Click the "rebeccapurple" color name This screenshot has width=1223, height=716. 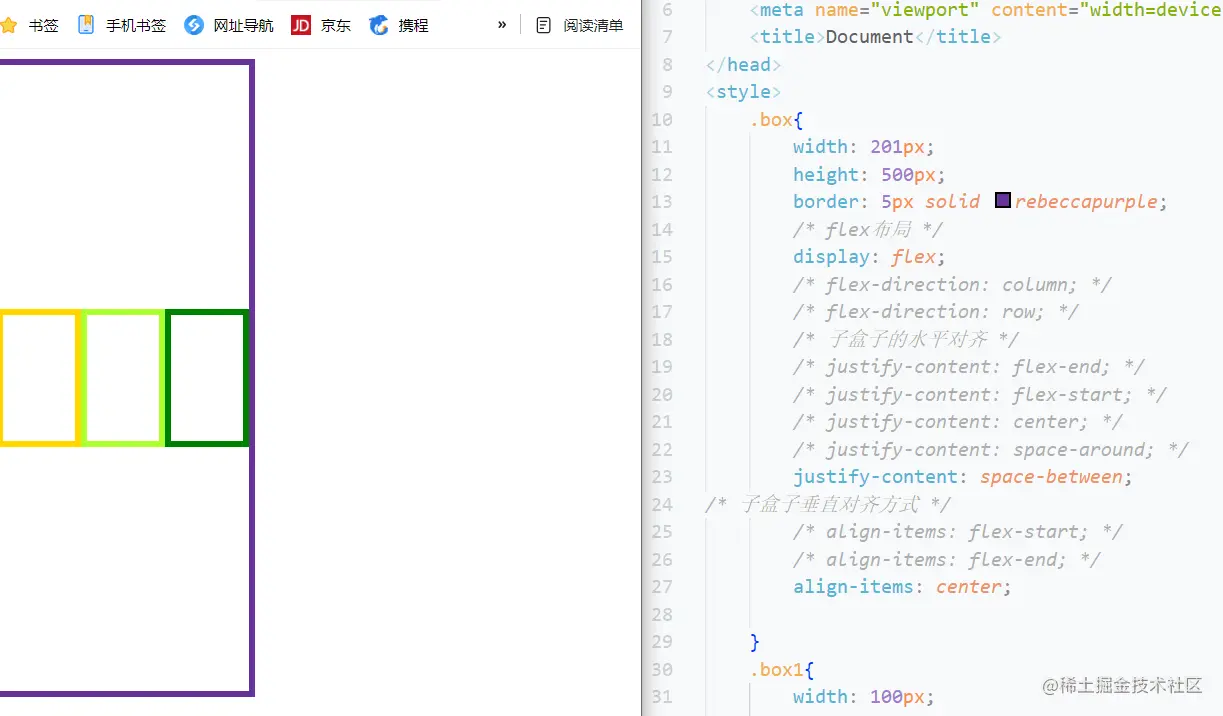(x=1086, y=202)
